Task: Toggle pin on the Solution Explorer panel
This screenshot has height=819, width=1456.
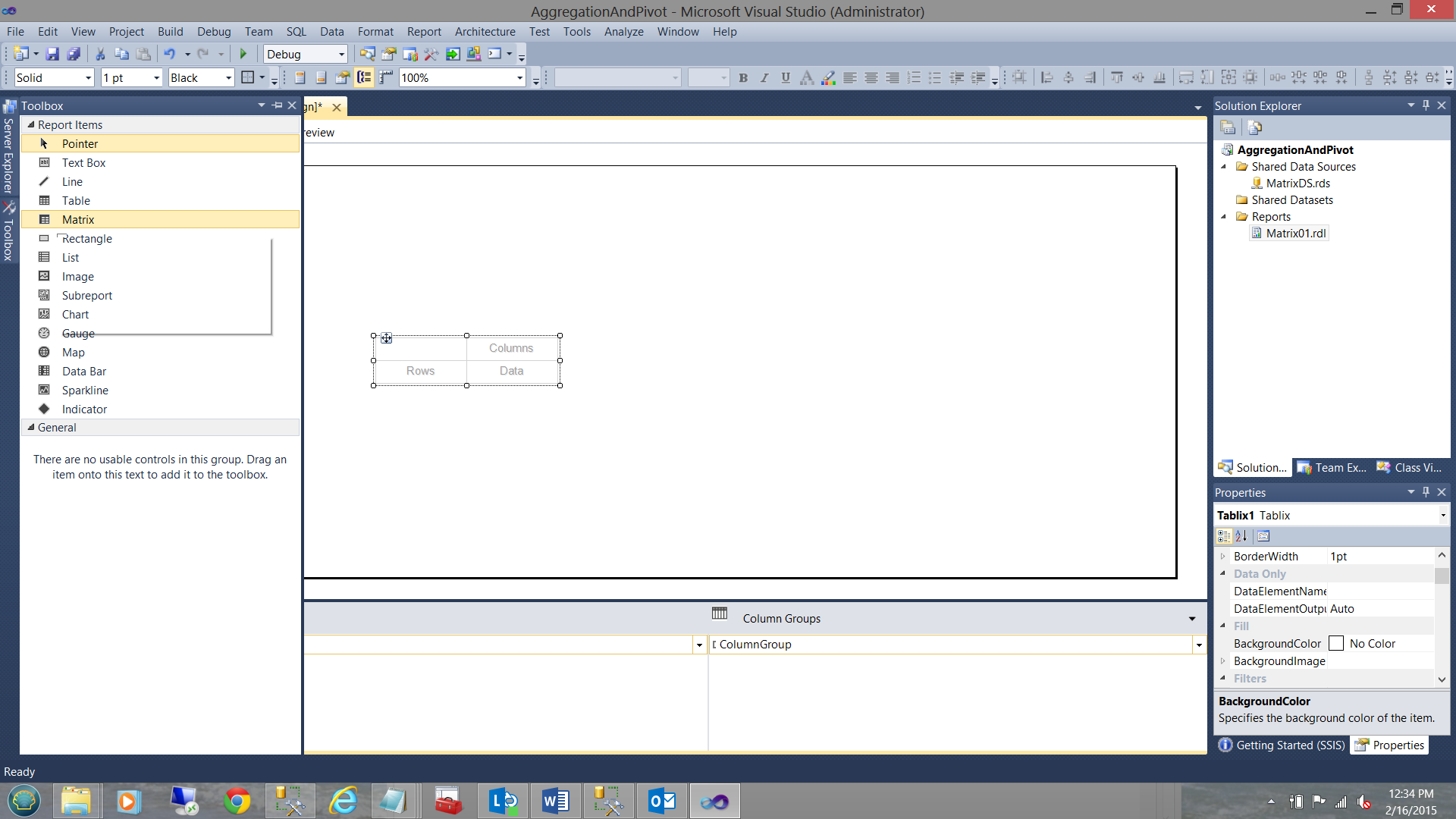Action: tap(1426, 105)
